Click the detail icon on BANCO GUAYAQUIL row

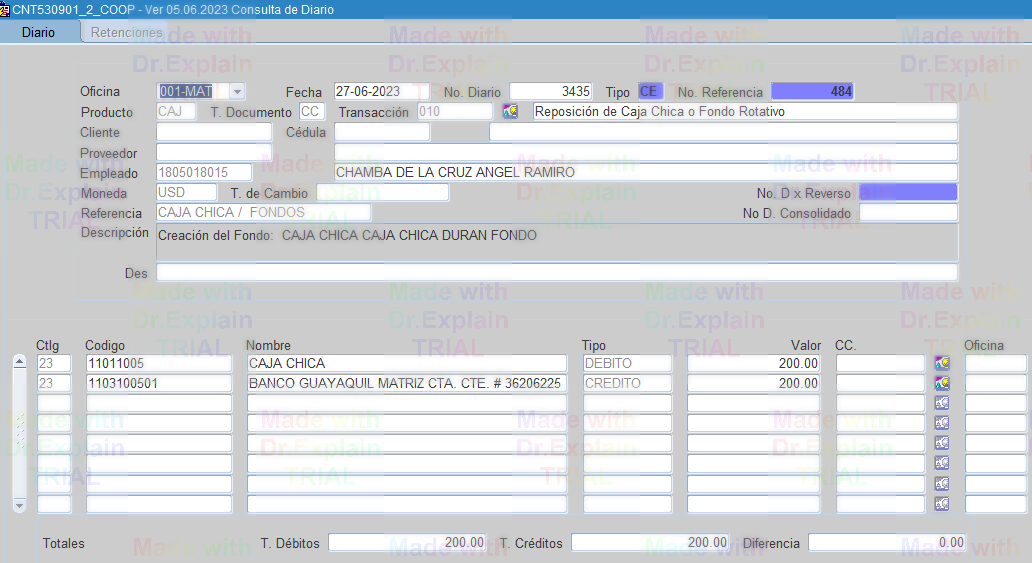(x=941, y=383)
